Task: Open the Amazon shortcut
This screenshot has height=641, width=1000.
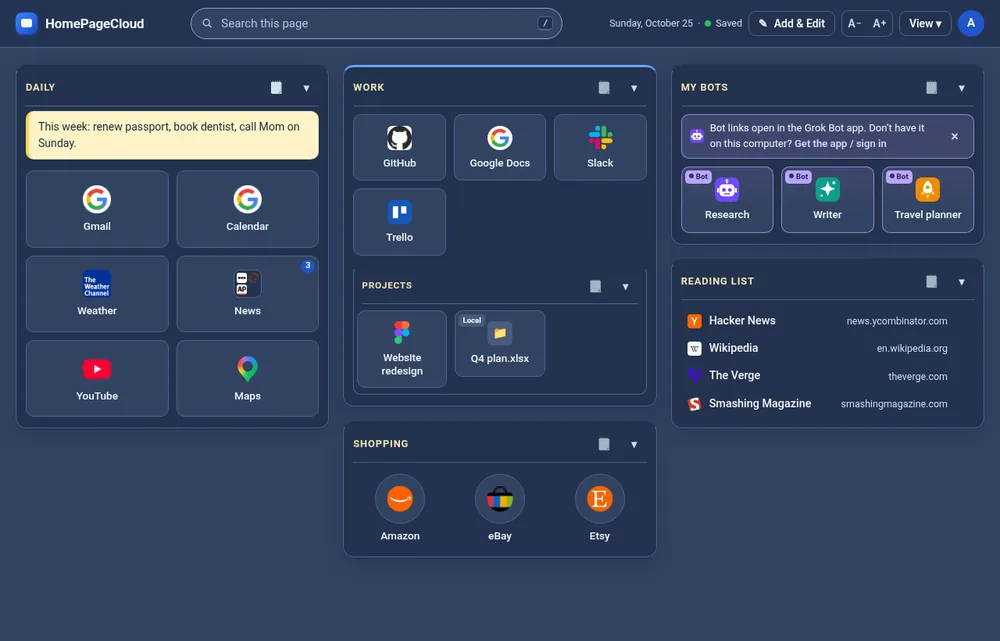Action: (x=400, y=508)
